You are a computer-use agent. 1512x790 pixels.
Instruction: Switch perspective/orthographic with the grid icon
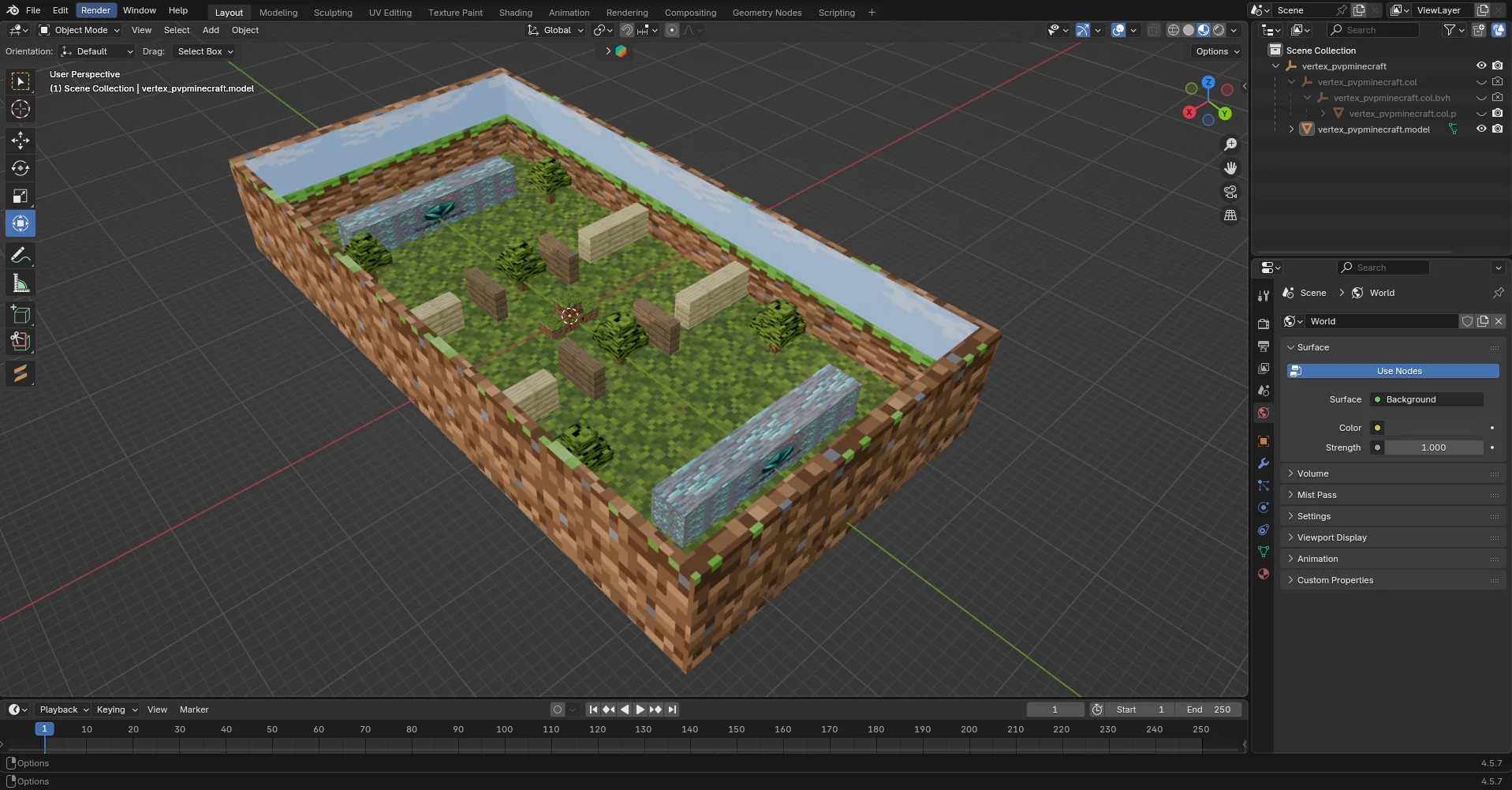click(x=1230, y=215)
